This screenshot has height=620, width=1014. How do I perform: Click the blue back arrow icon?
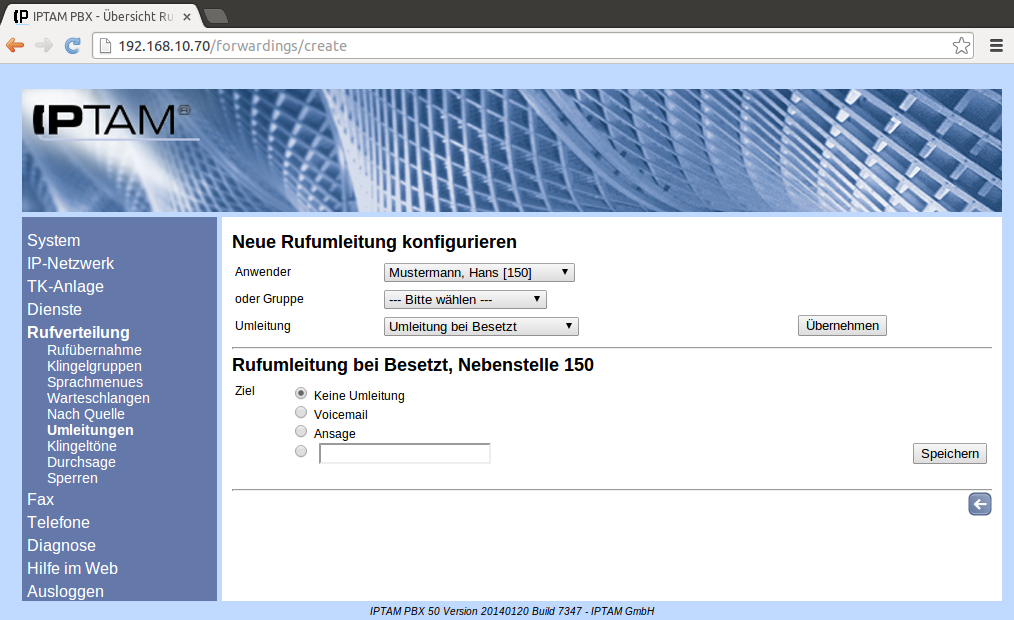tap(979, 504)
